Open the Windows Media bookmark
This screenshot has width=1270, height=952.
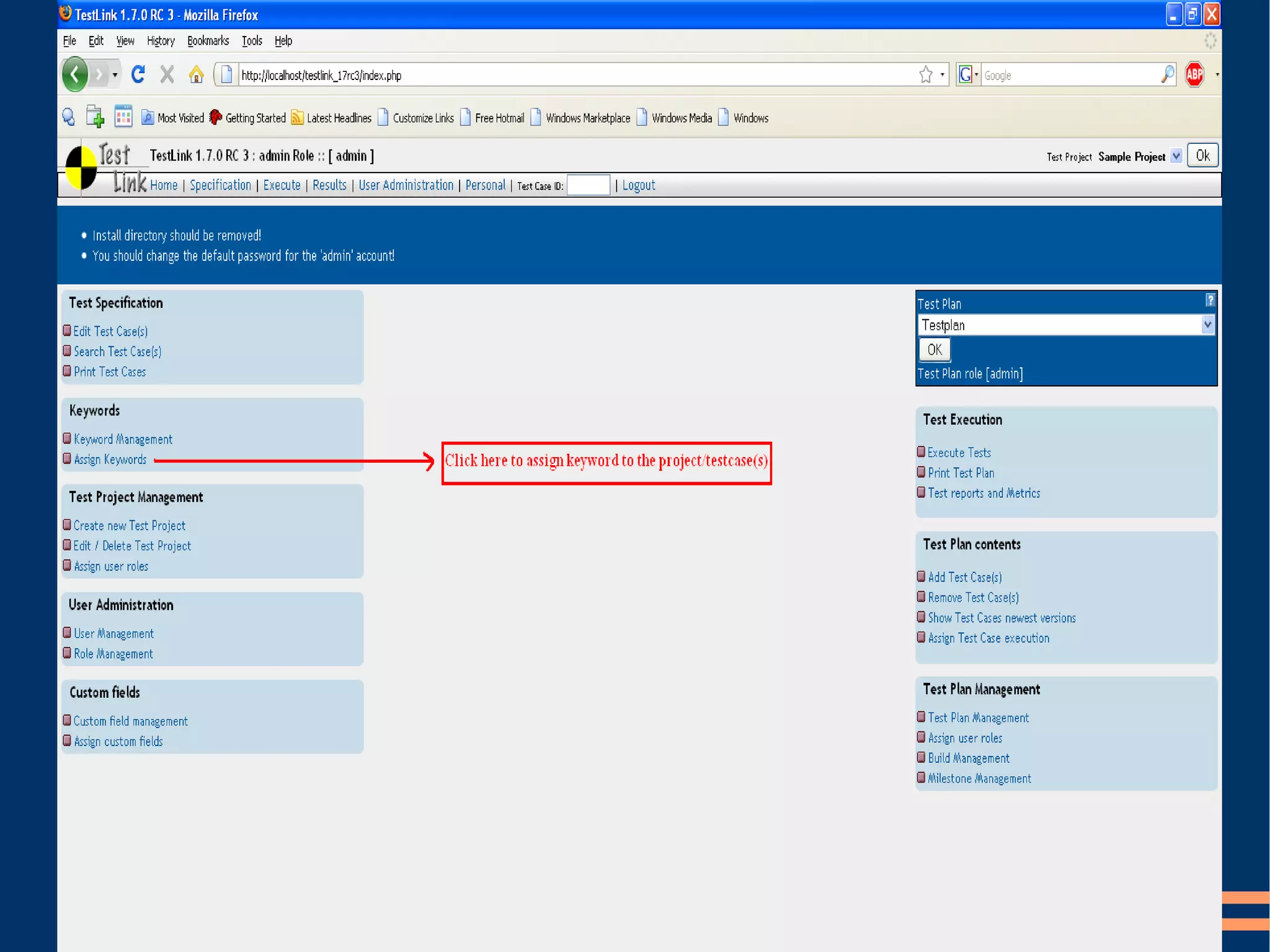674,117
